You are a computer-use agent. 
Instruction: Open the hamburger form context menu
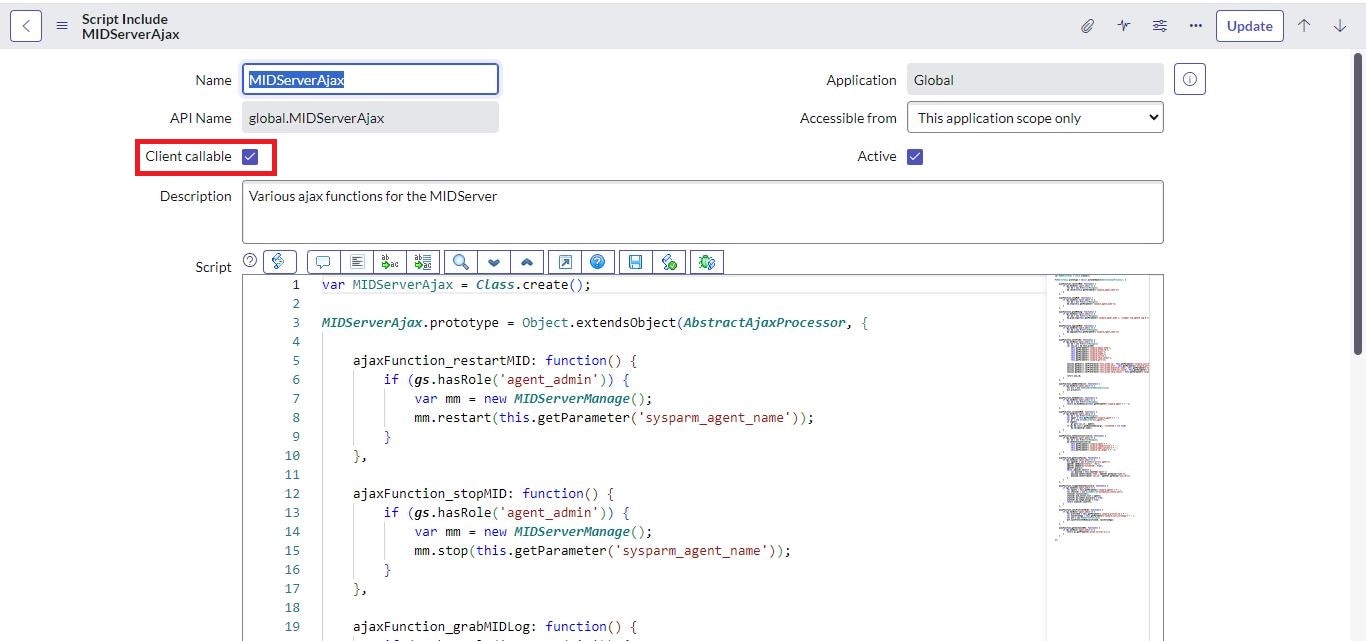(x=62, y=26)
